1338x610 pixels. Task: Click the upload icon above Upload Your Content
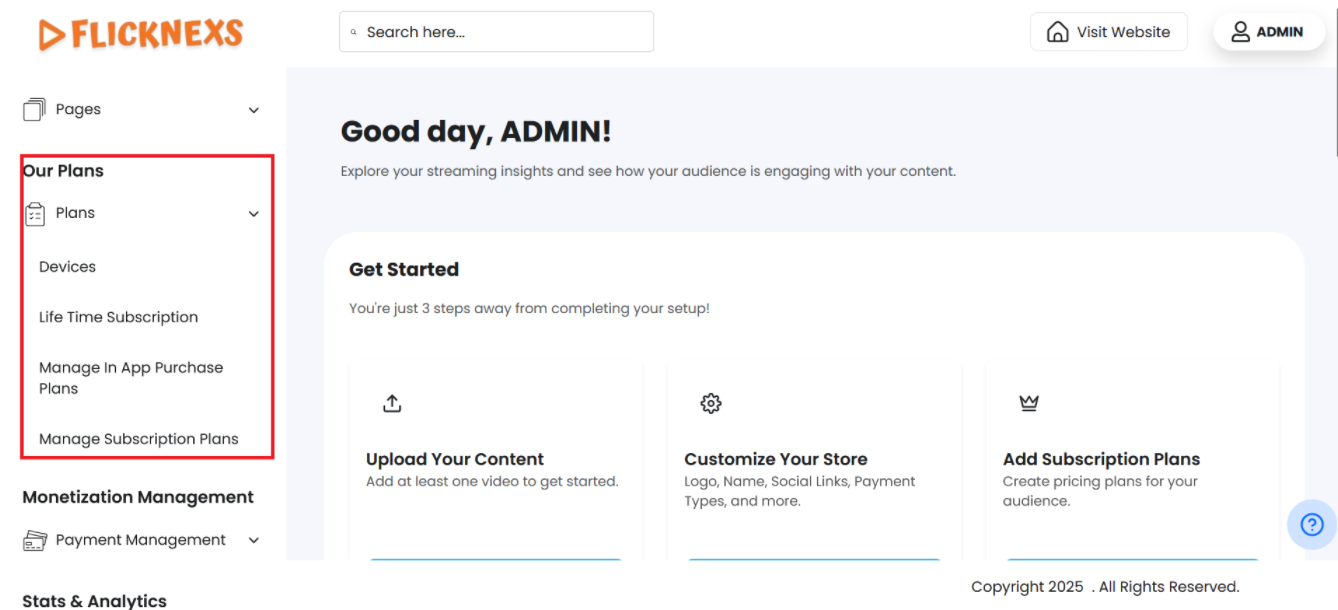[x=392, y=403]
